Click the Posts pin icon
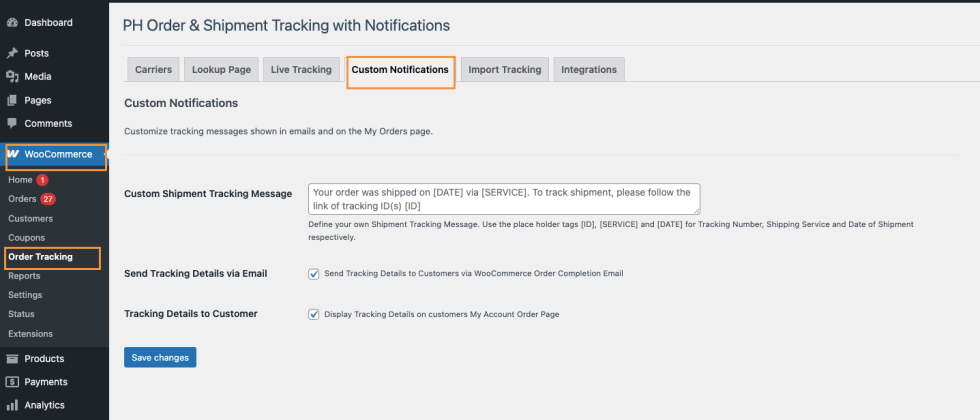The height and width of the screenshot is (420, 980). (12, 53)
